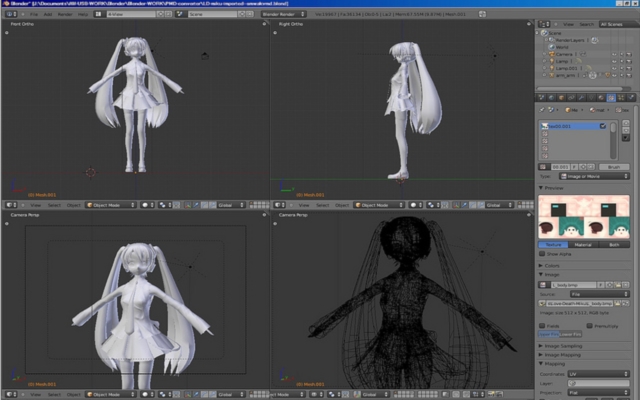
Task: Open the Modifiers wrench properties tab
Action: [581, 98]
